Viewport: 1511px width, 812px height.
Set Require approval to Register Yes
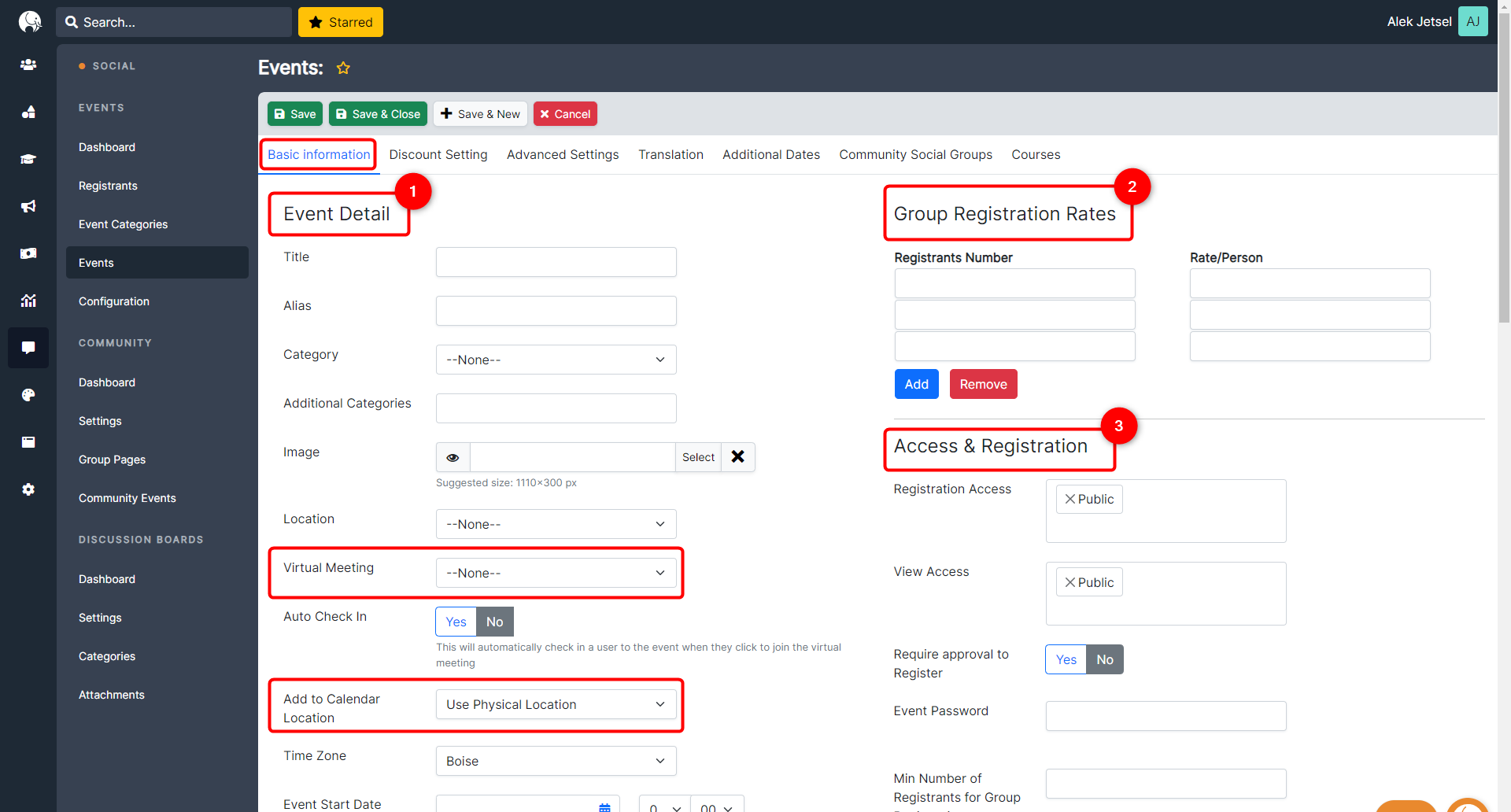(x=1066, y=659)
